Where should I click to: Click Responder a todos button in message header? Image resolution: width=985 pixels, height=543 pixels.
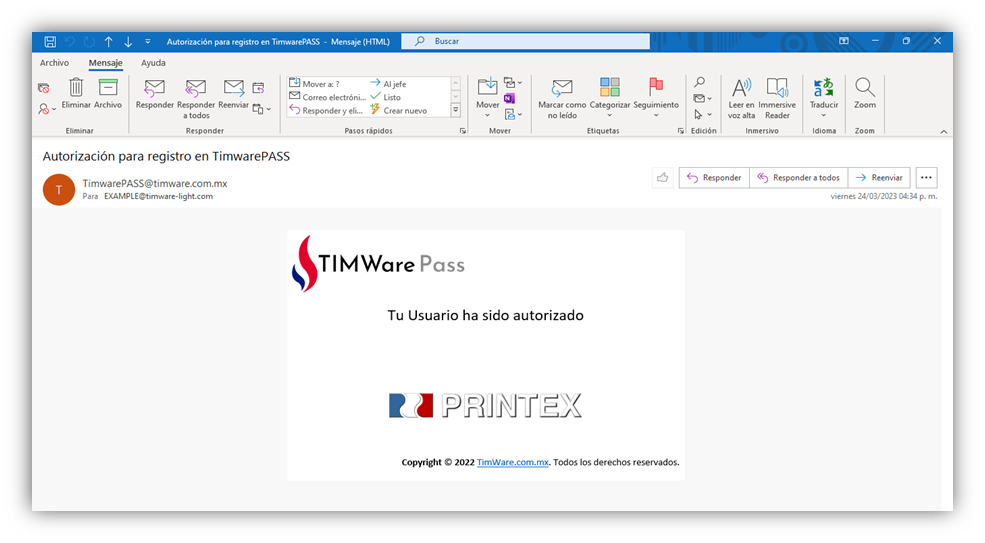pos(798,178)
